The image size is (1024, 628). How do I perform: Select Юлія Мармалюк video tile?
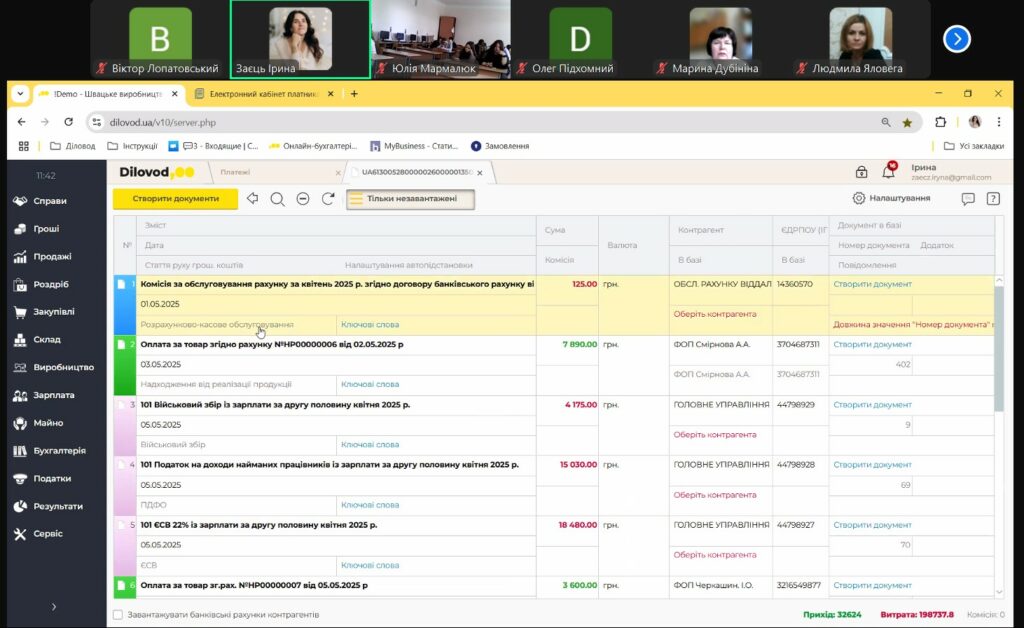click(x=441, y=39)
